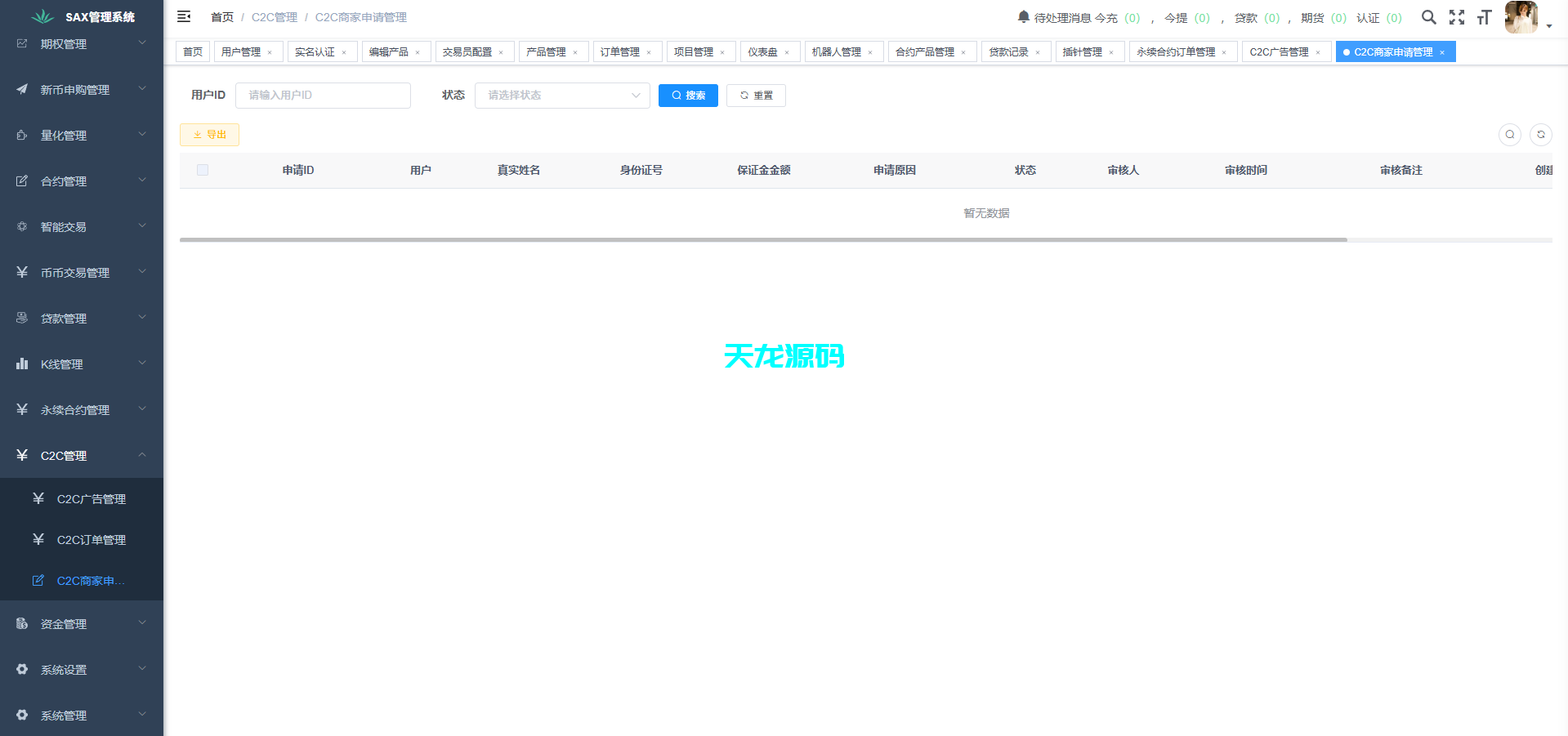The width and height of the screenshot is (1568, 736).
Task: Collapse the sidebar with the hamburger icon
Action: 183,16
